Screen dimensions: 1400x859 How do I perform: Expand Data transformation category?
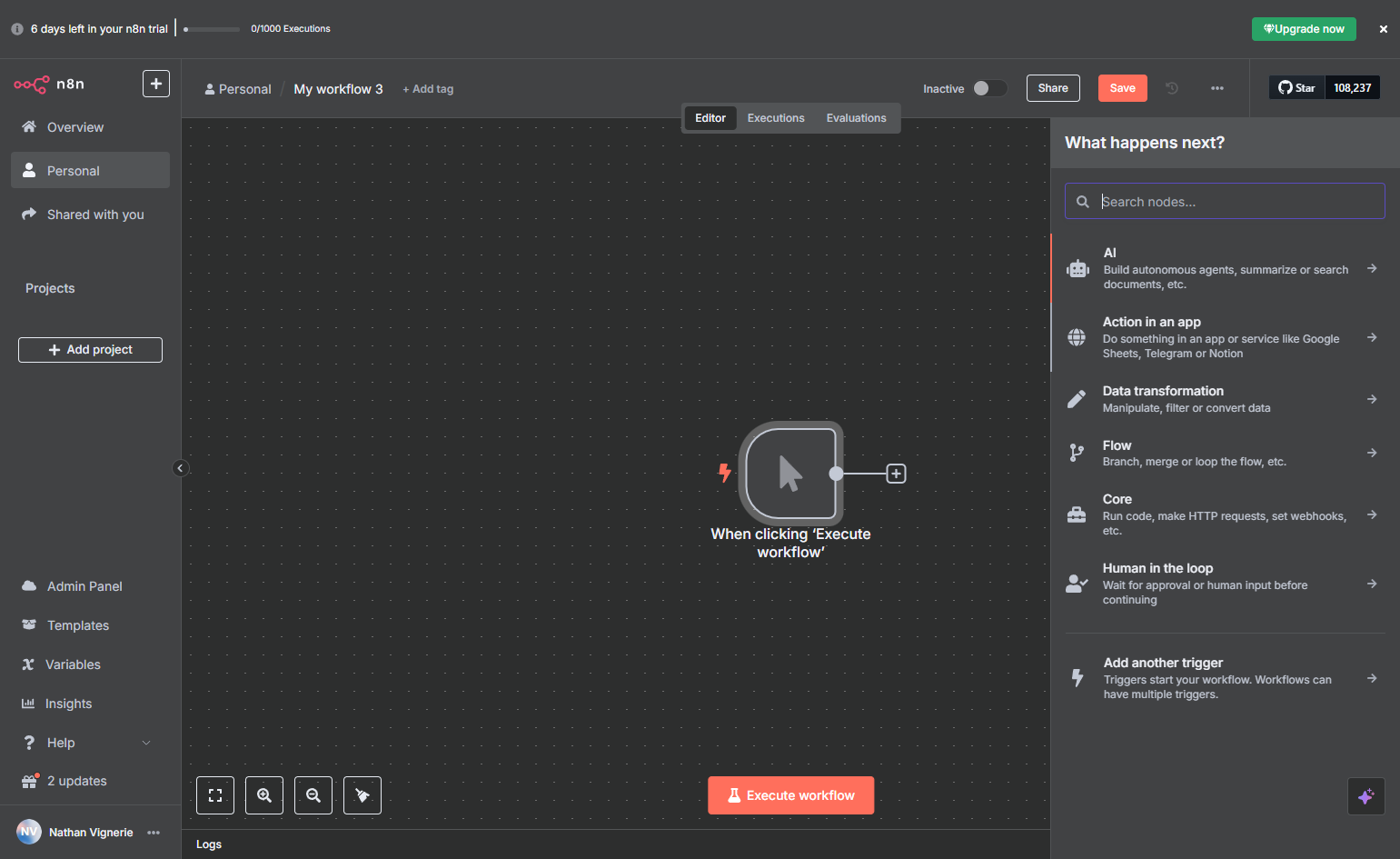1225,399
